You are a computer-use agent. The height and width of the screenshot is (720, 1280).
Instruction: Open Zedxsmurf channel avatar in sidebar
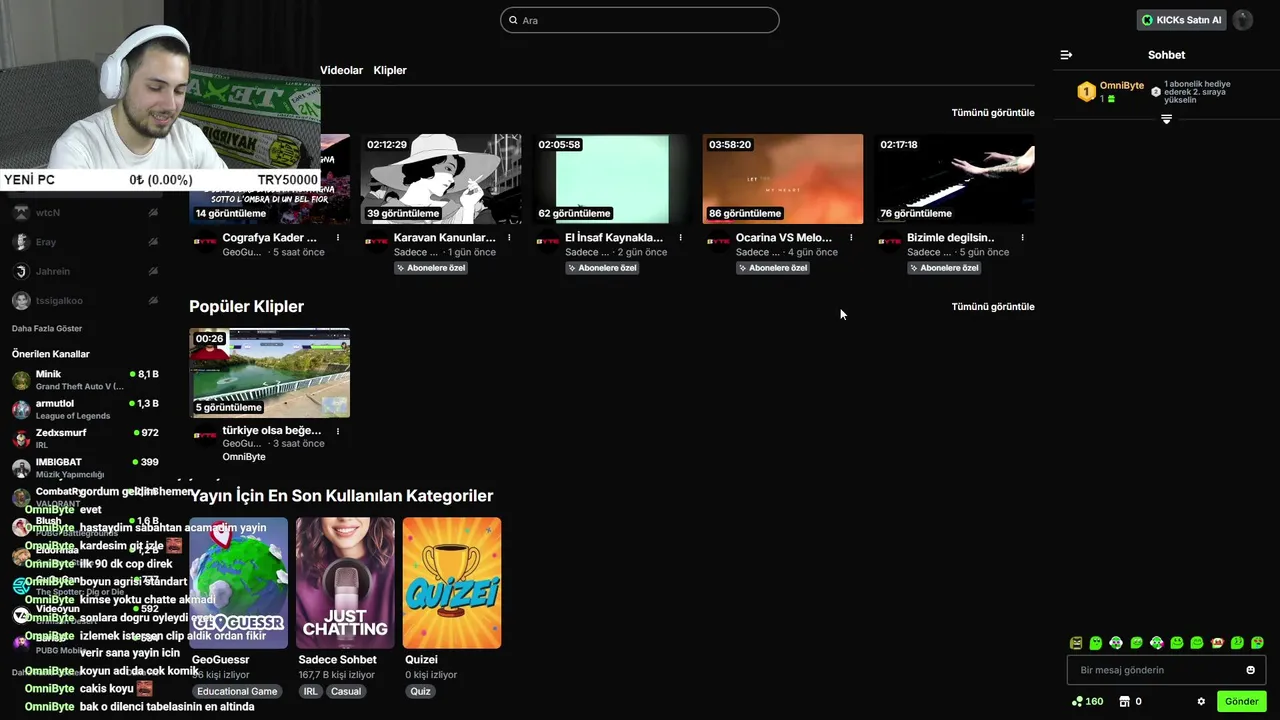coord(21,439)
